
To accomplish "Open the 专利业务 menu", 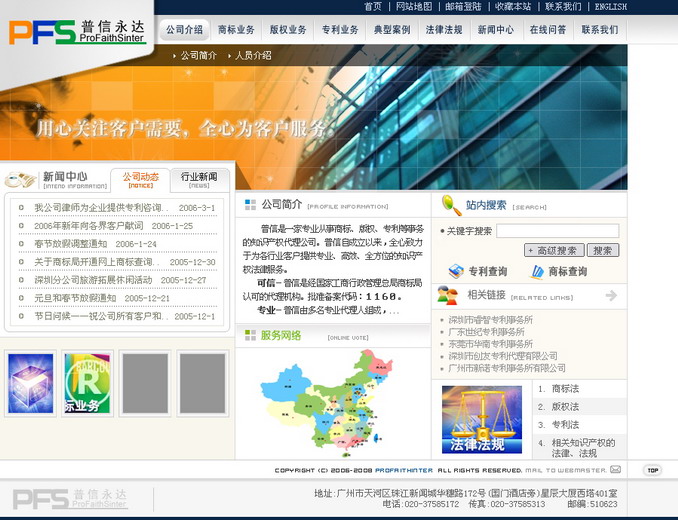I will (x=340, y=30).
